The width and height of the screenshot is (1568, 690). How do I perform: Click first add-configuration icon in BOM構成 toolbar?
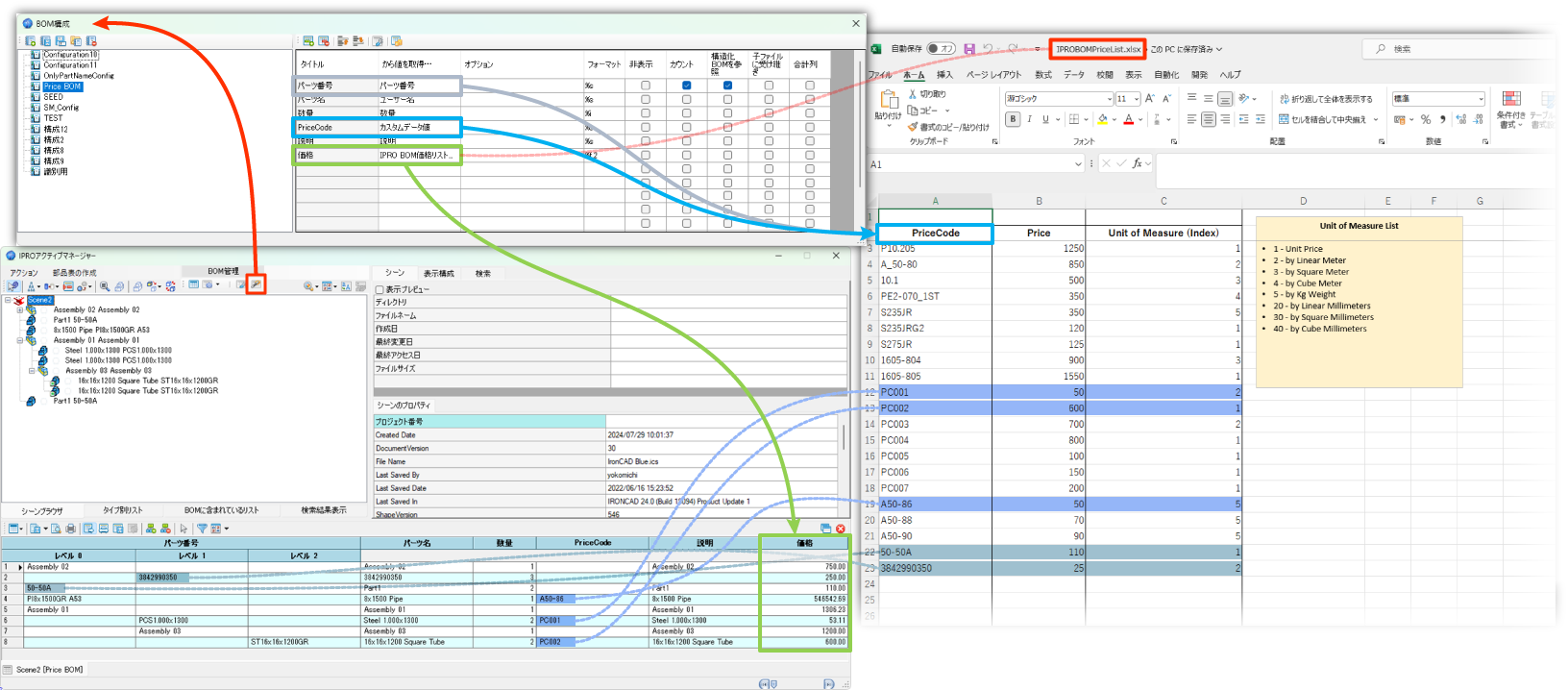point(31,41)
